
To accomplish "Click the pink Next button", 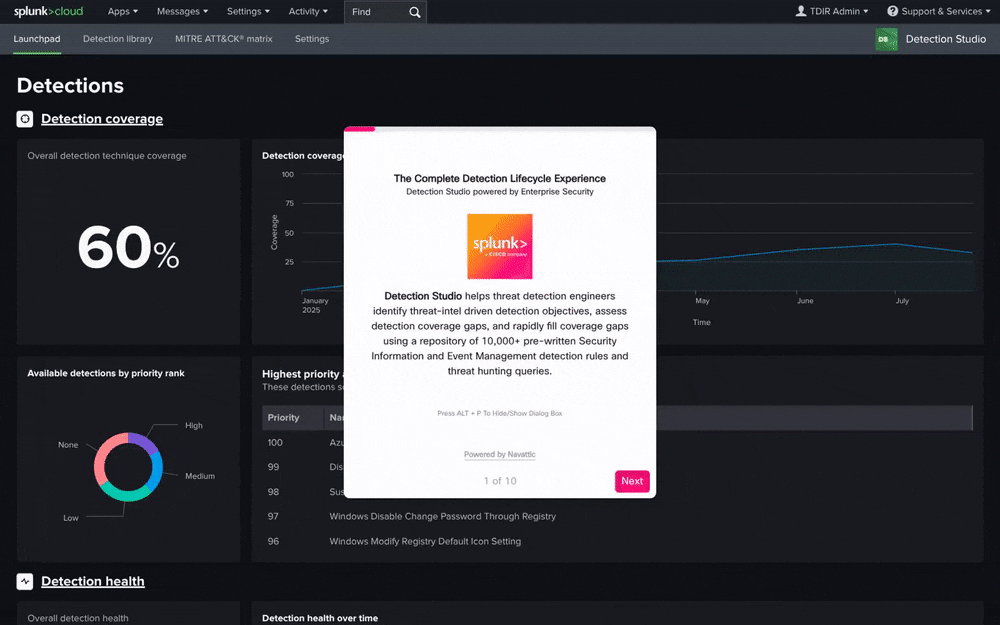I will [632, 481].
